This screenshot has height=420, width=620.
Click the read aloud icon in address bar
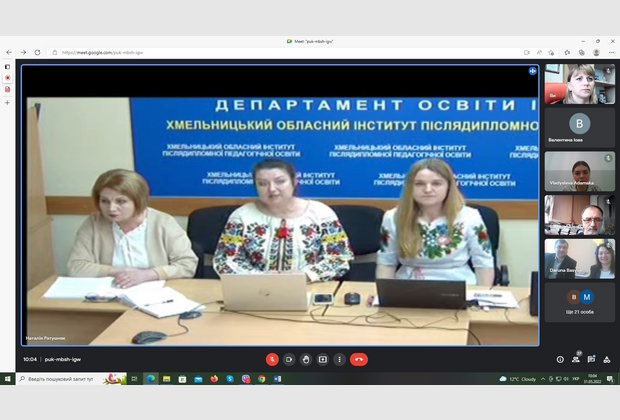[539, 52]
